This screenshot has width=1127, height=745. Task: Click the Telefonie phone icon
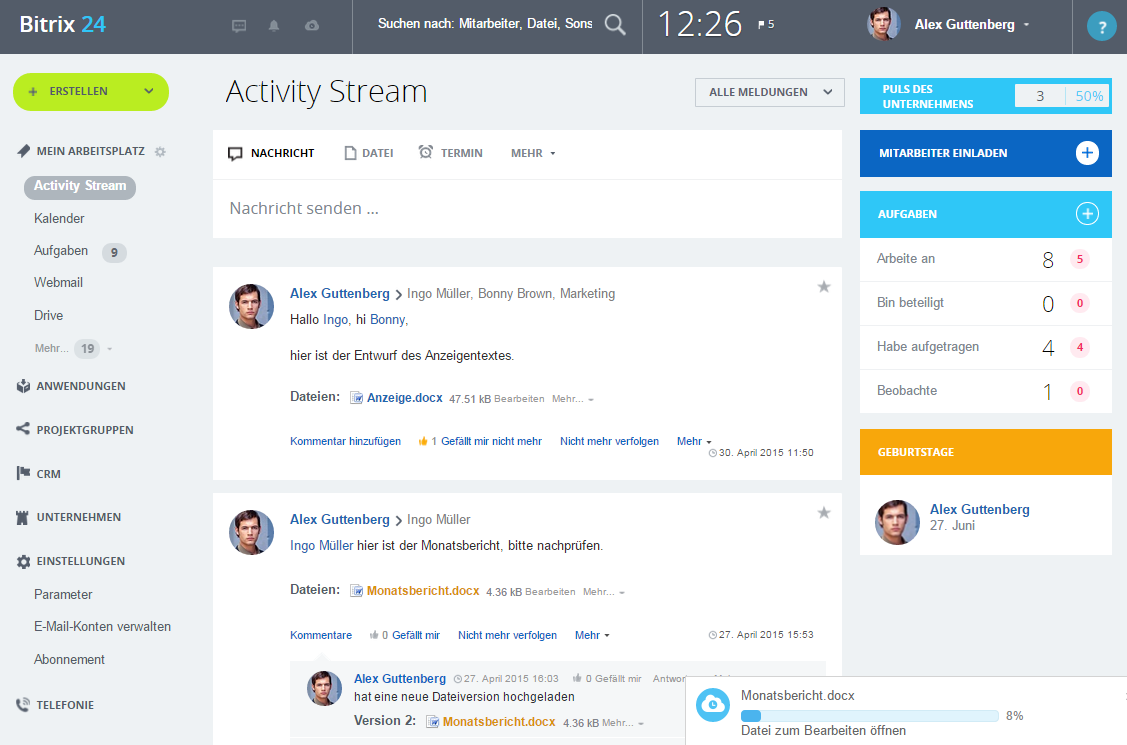pos(22,704)
